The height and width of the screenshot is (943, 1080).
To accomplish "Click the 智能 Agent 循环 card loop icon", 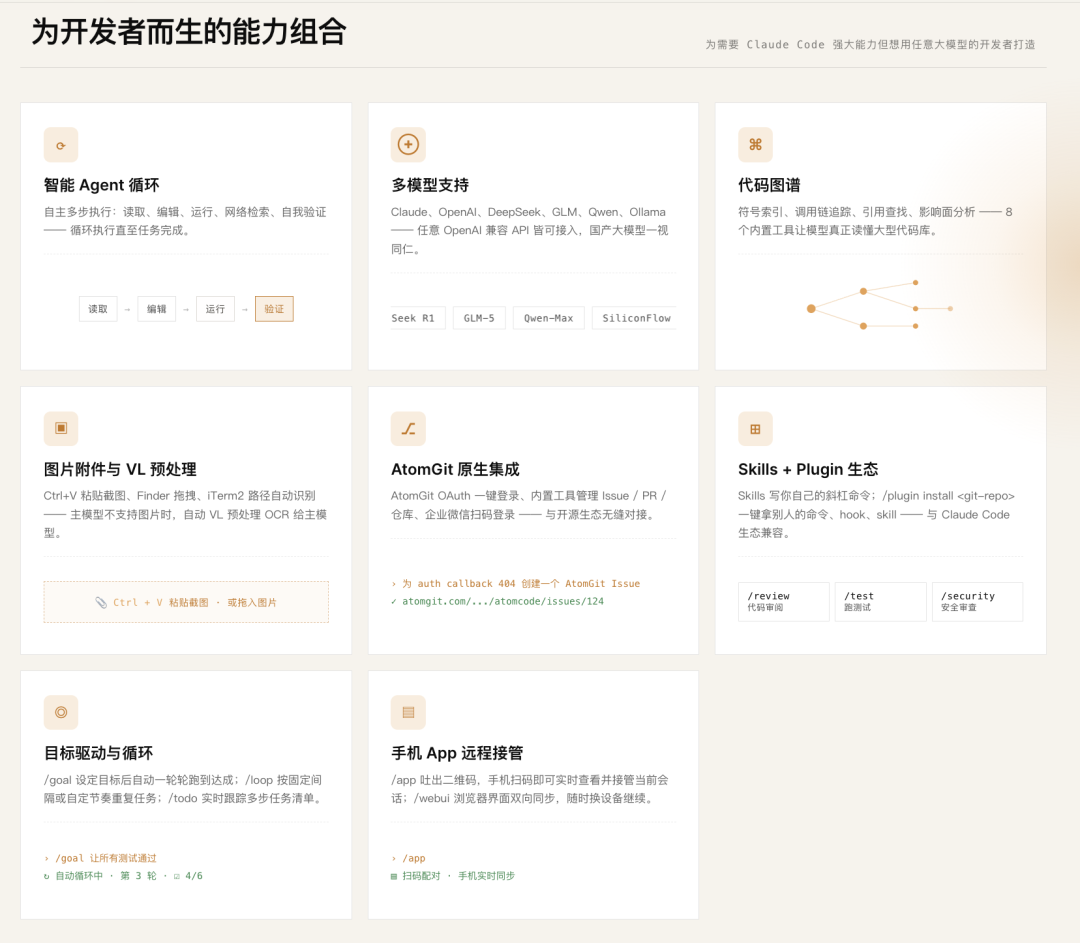I will coord(61,145).
